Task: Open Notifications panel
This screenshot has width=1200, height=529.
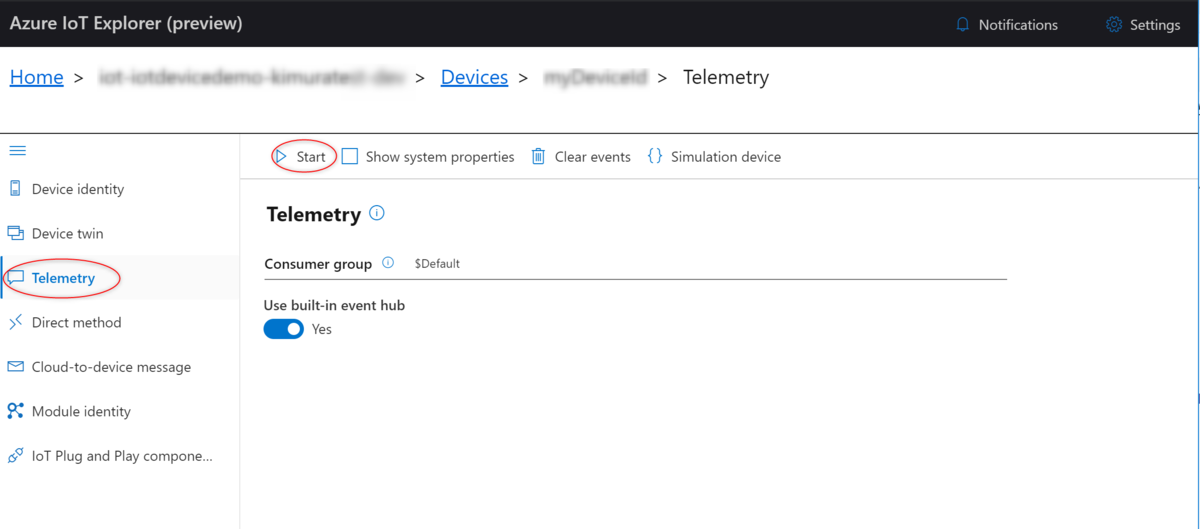Action: click(1007, 25)
